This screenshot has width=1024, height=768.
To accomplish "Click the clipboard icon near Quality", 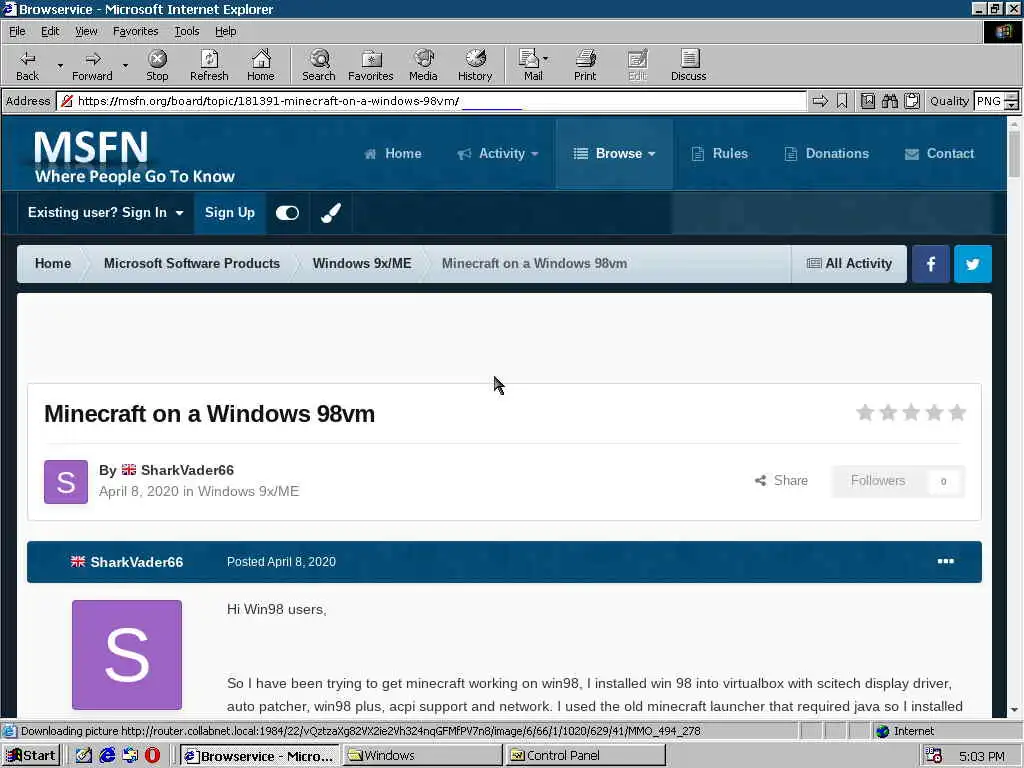I will tap(912, 101).
